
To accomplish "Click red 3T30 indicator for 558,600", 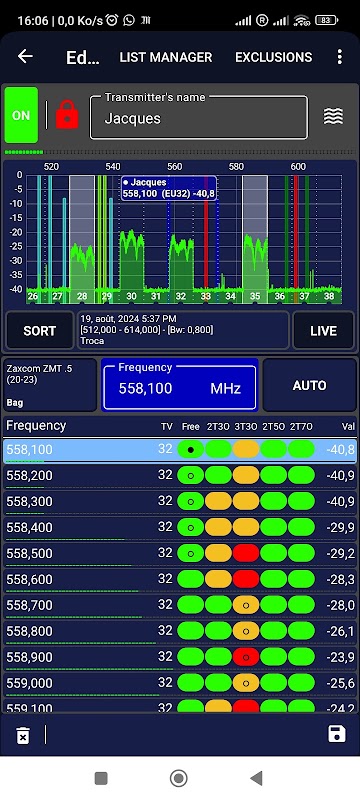I will (246, 579).
